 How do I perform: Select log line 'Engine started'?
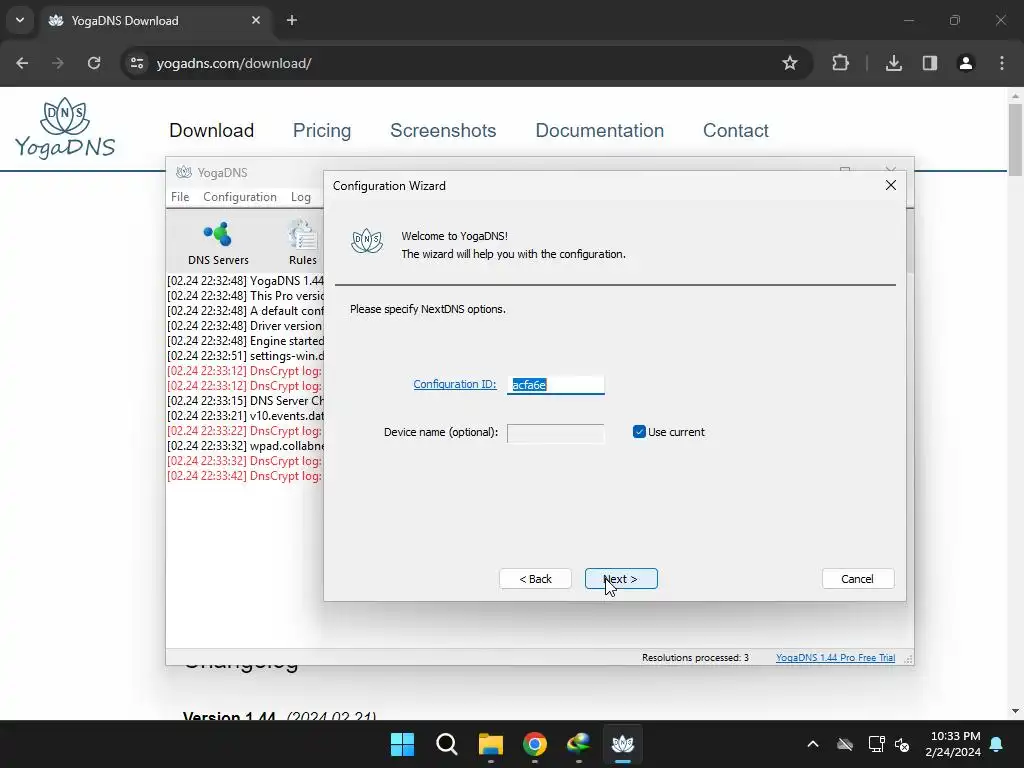pos(245,341)
